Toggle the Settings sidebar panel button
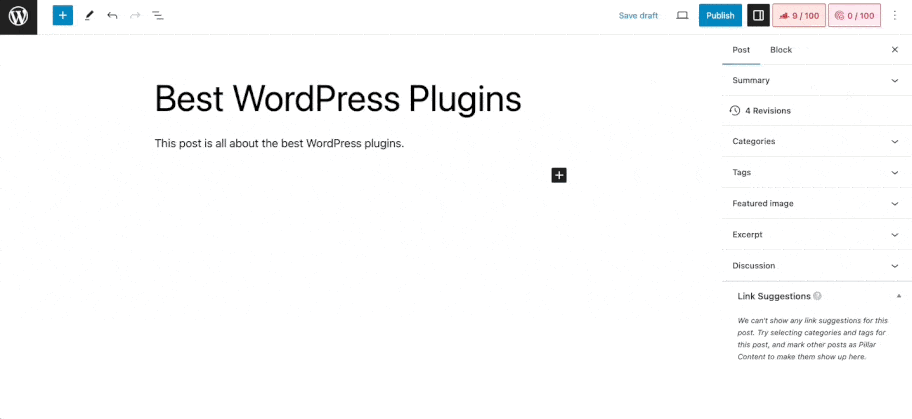Image resolution: width=912 pixels, height=419 pixels. (x=758, y=16)
